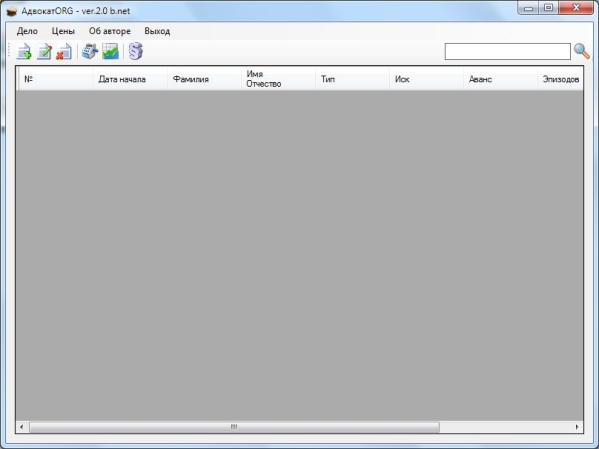Open the Дело menu

(x=27, y=31)
